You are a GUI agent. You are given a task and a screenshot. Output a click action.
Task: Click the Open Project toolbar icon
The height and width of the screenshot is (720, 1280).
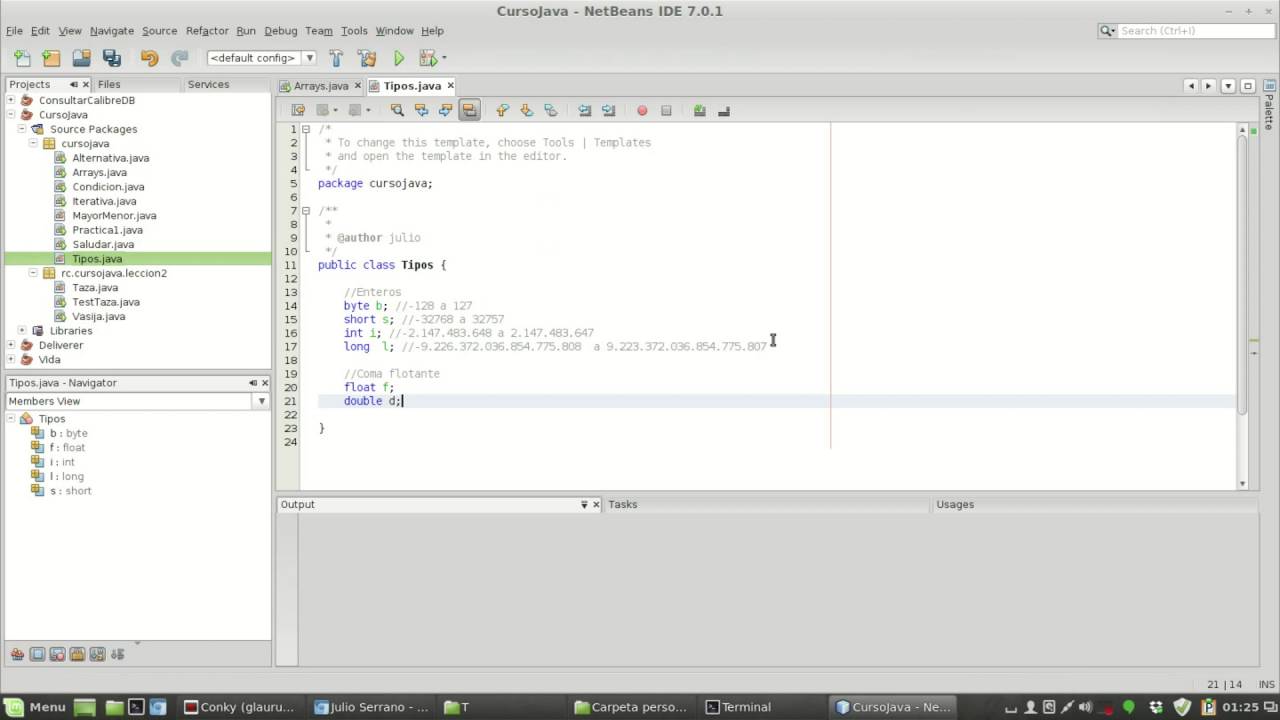point(81,58)
